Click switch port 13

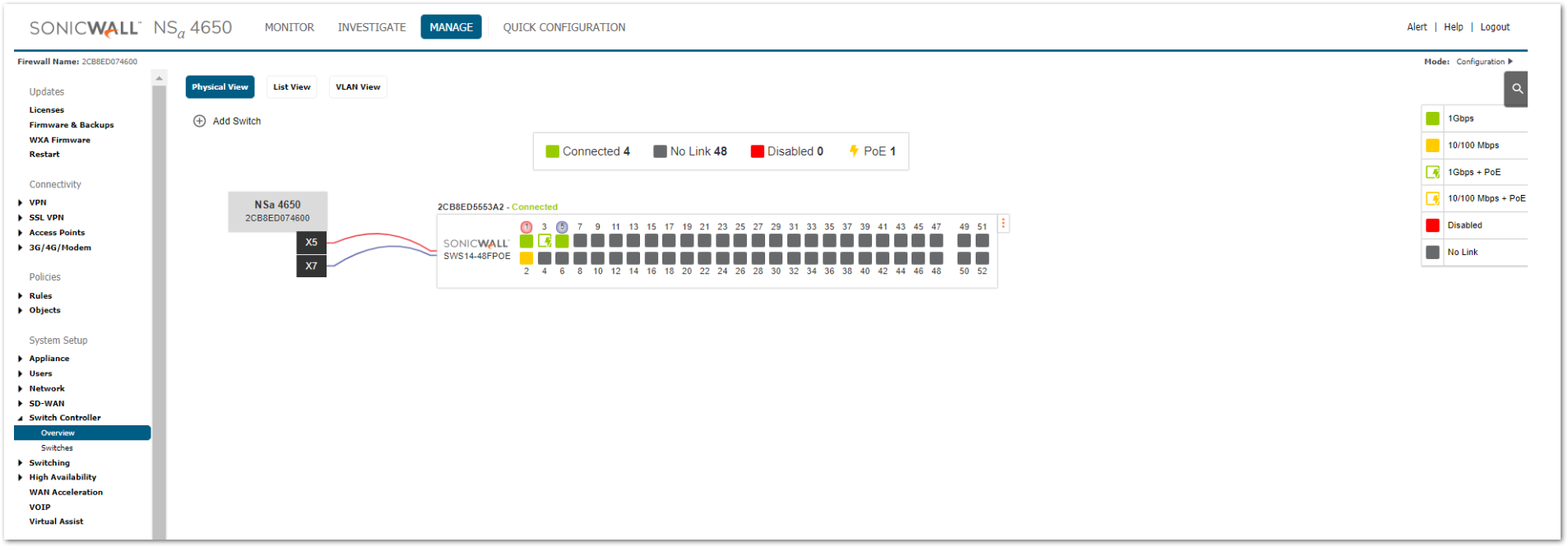633,241
